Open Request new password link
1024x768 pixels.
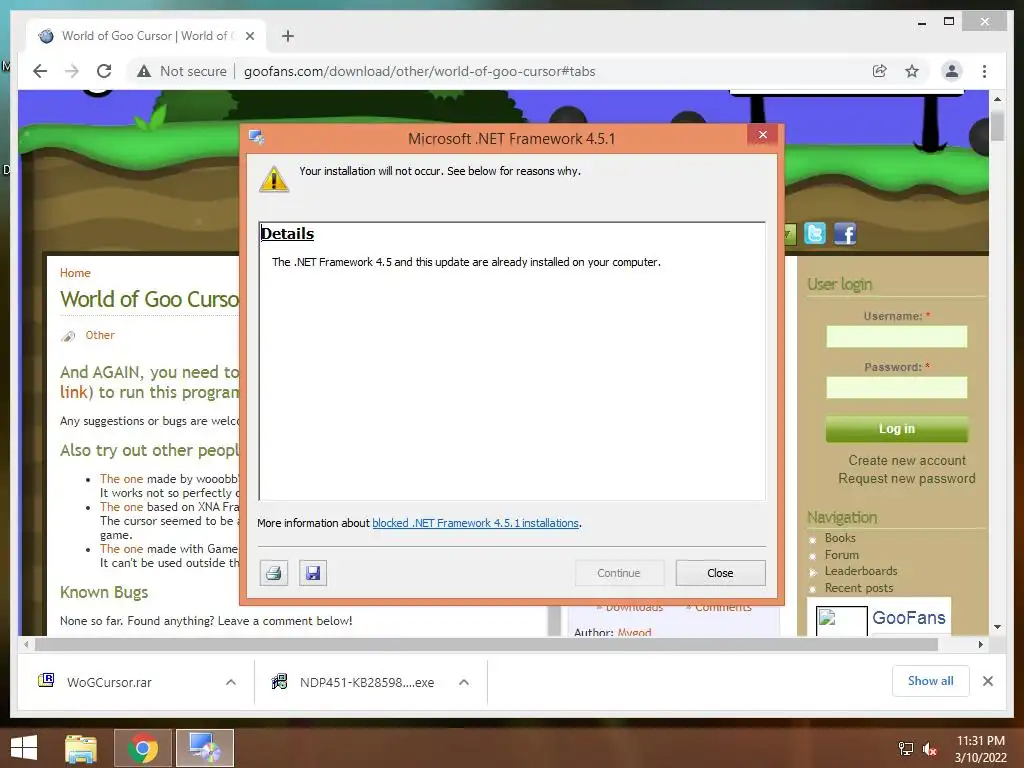(x=906, y=479)
